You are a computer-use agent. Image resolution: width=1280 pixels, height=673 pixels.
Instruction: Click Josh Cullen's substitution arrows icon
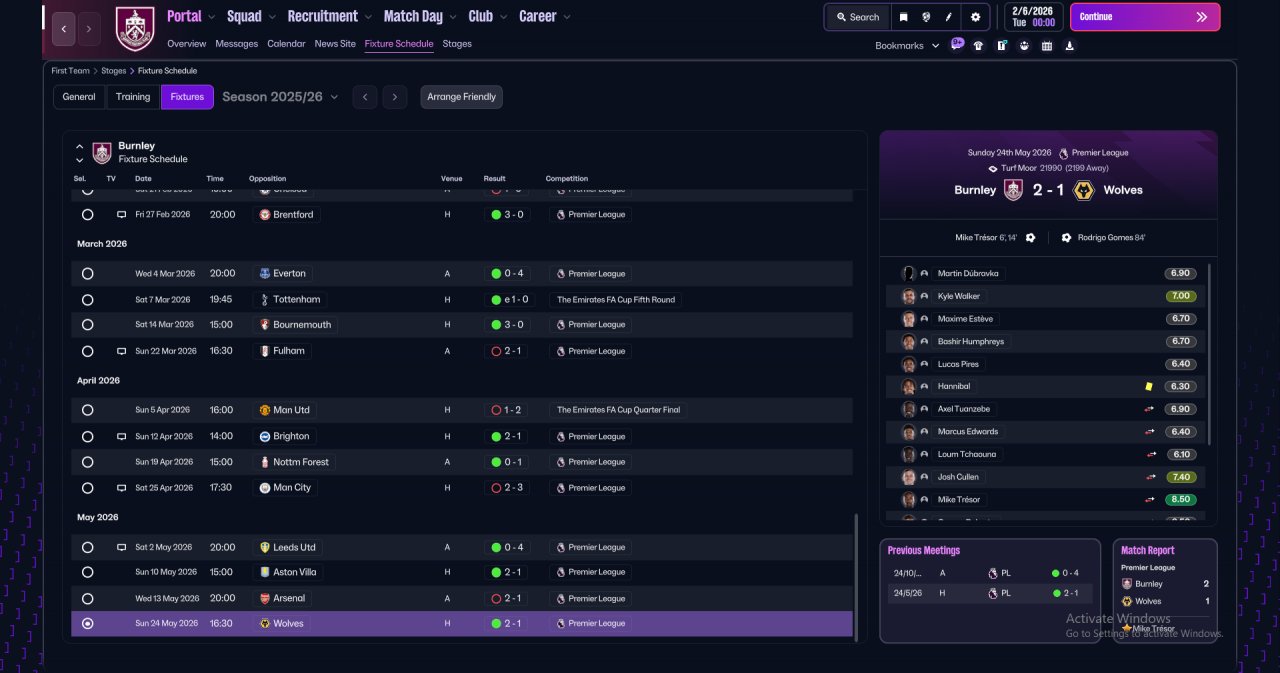1150,477
